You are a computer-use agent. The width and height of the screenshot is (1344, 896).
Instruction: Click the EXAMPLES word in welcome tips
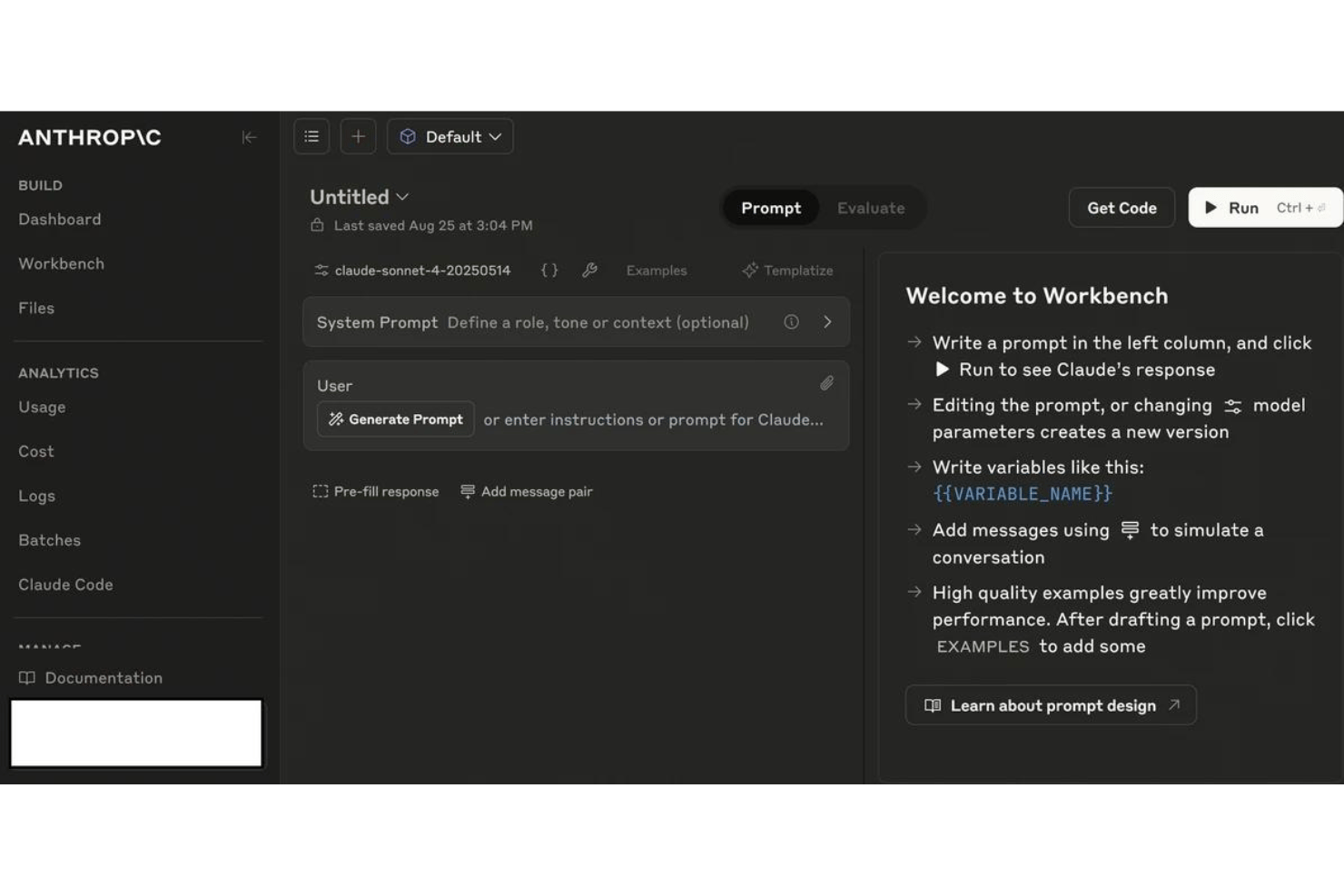tap(983, 646)
